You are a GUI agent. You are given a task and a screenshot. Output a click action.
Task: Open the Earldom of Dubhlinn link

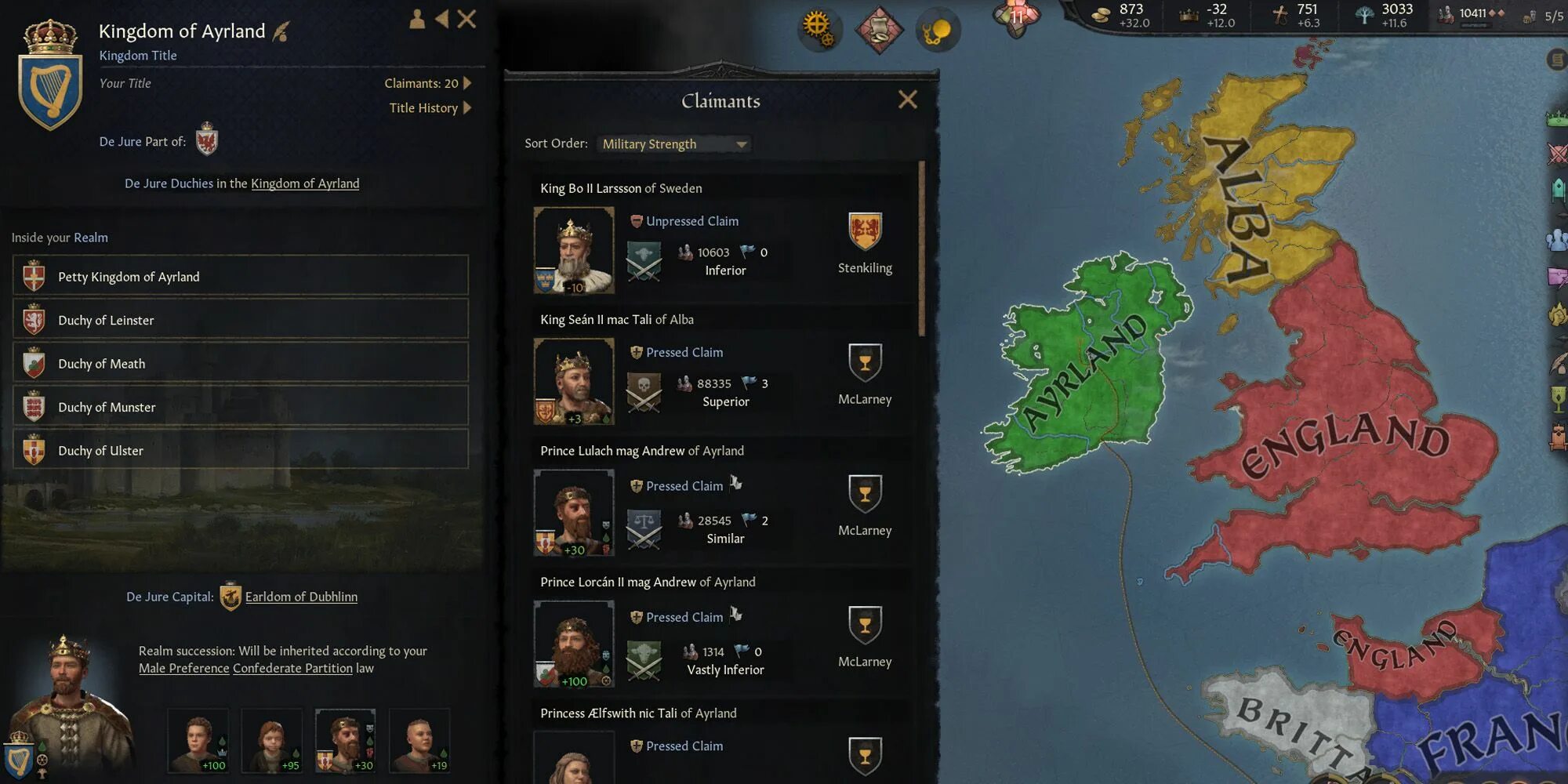[301, 597]
